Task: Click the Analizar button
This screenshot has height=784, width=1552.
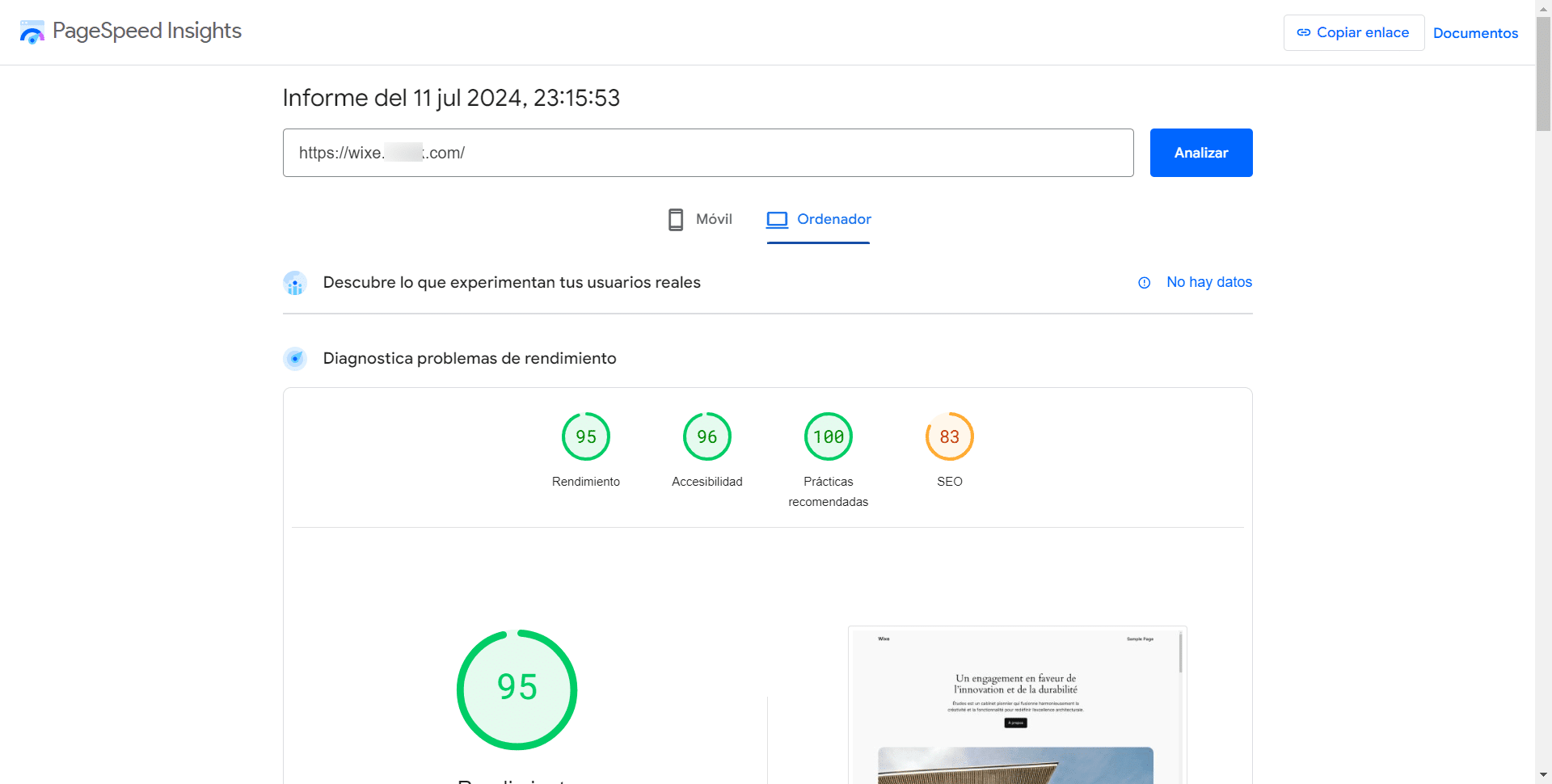Action: point(1201,153)
